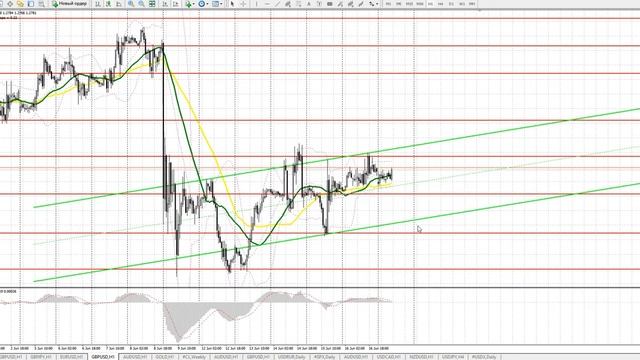Screen dimensions: 640x360
Task: Open the arrows objects tool
Action: coord(371,4)
